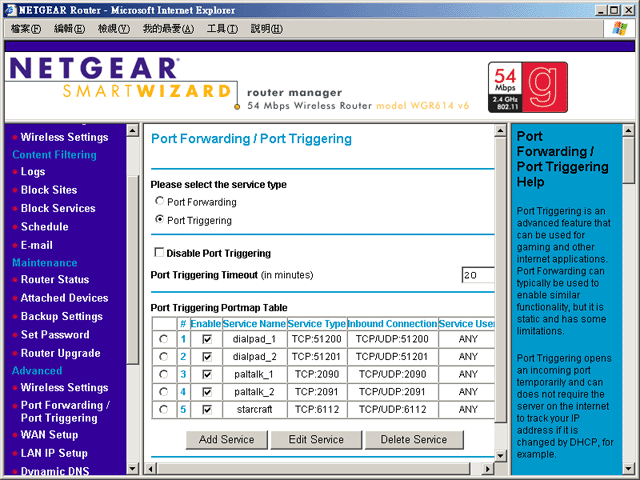Click the 54 Mbps g badge

click(528, 87)
